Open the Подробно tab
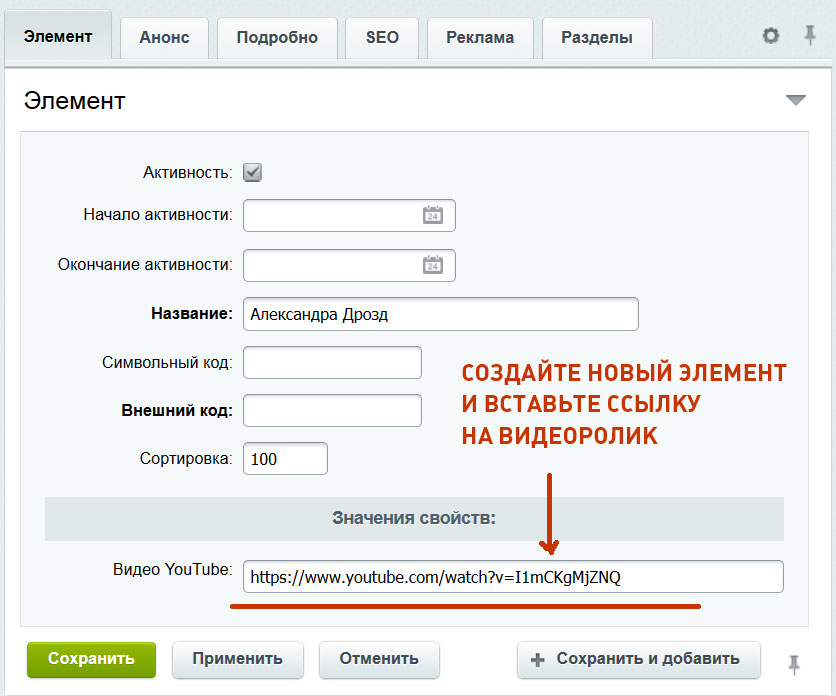Viewport: 836px width, 696px height. click(x=277, y=38)
